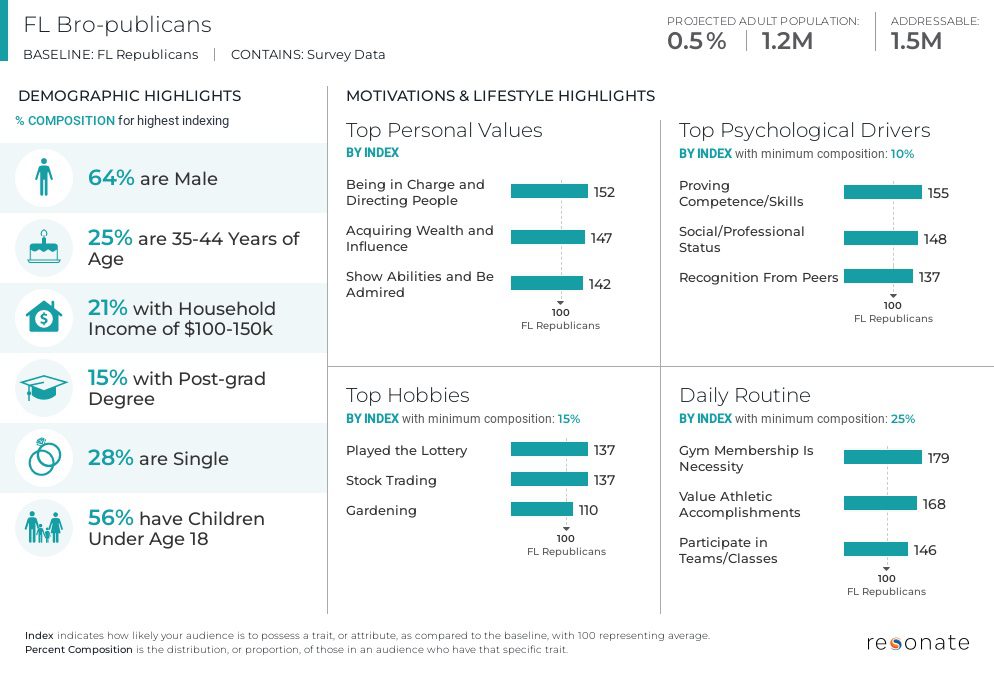994x677 pixels.
Task: Click the graduation cap icon
Action: point(44,387)
